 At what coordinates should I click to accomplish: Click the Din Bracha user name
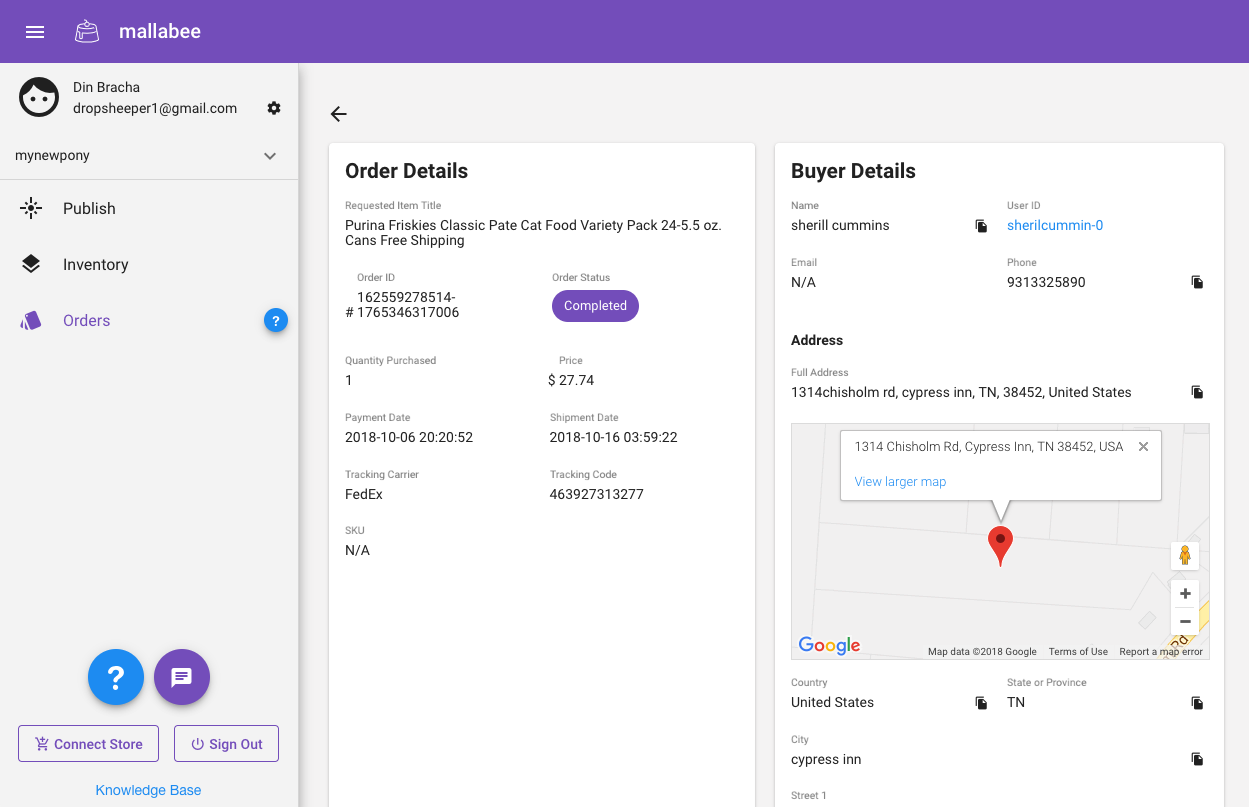pyautogui.click(x=107, y=87)
